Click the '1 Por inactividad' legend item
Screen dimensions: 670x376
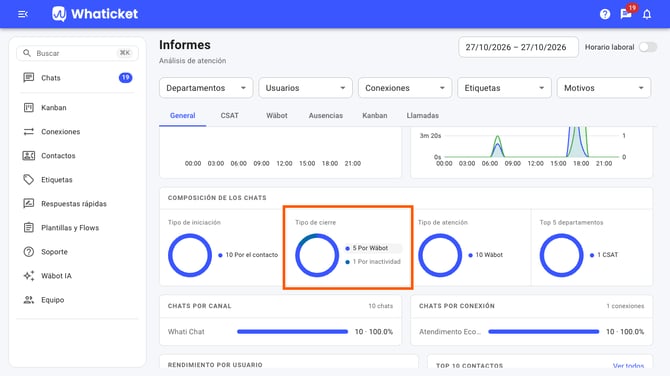pyautogui.click(x=373, y=261)
